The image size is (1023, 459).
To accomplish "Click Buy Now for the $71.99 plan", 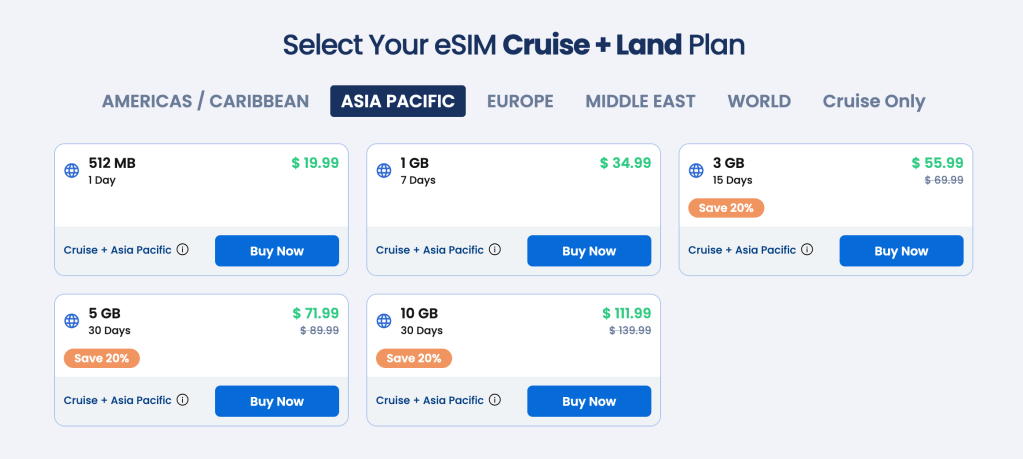I will pyautogui.click(x=277, y=401).
